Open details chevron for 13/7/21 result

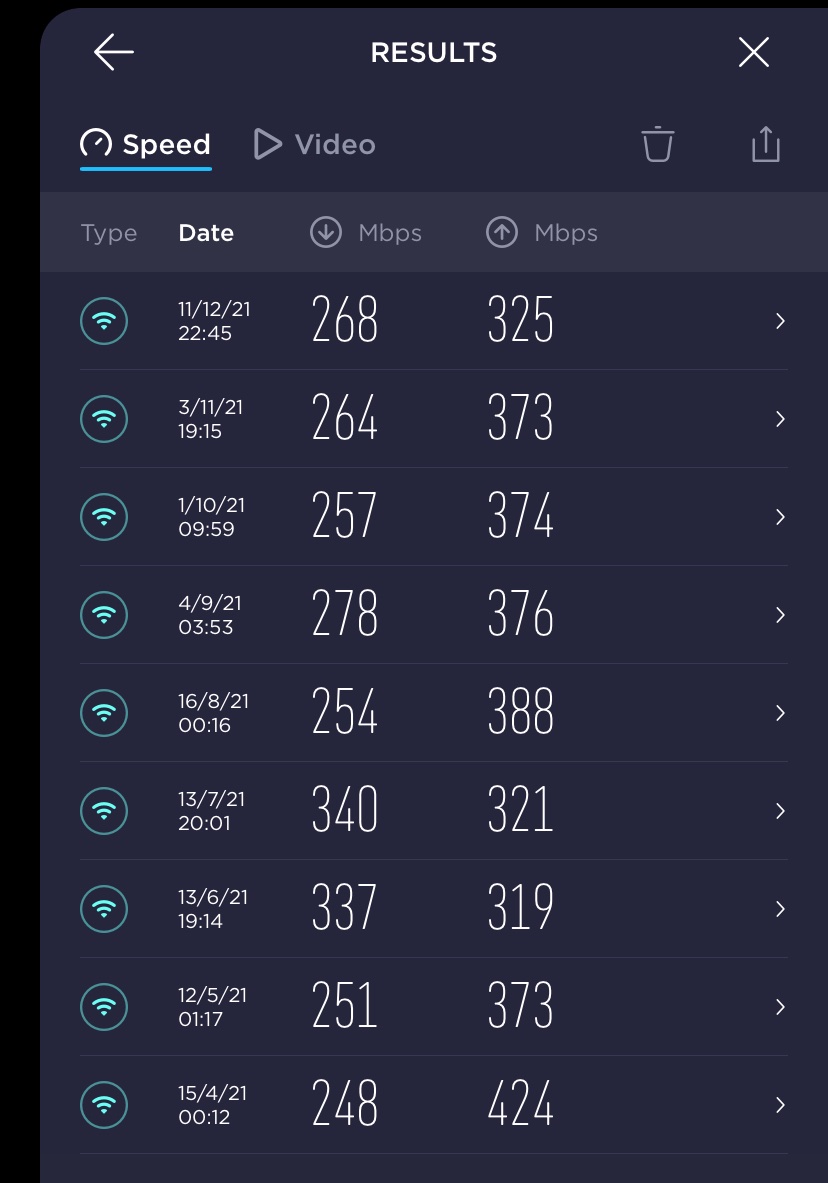pos(780,810)
